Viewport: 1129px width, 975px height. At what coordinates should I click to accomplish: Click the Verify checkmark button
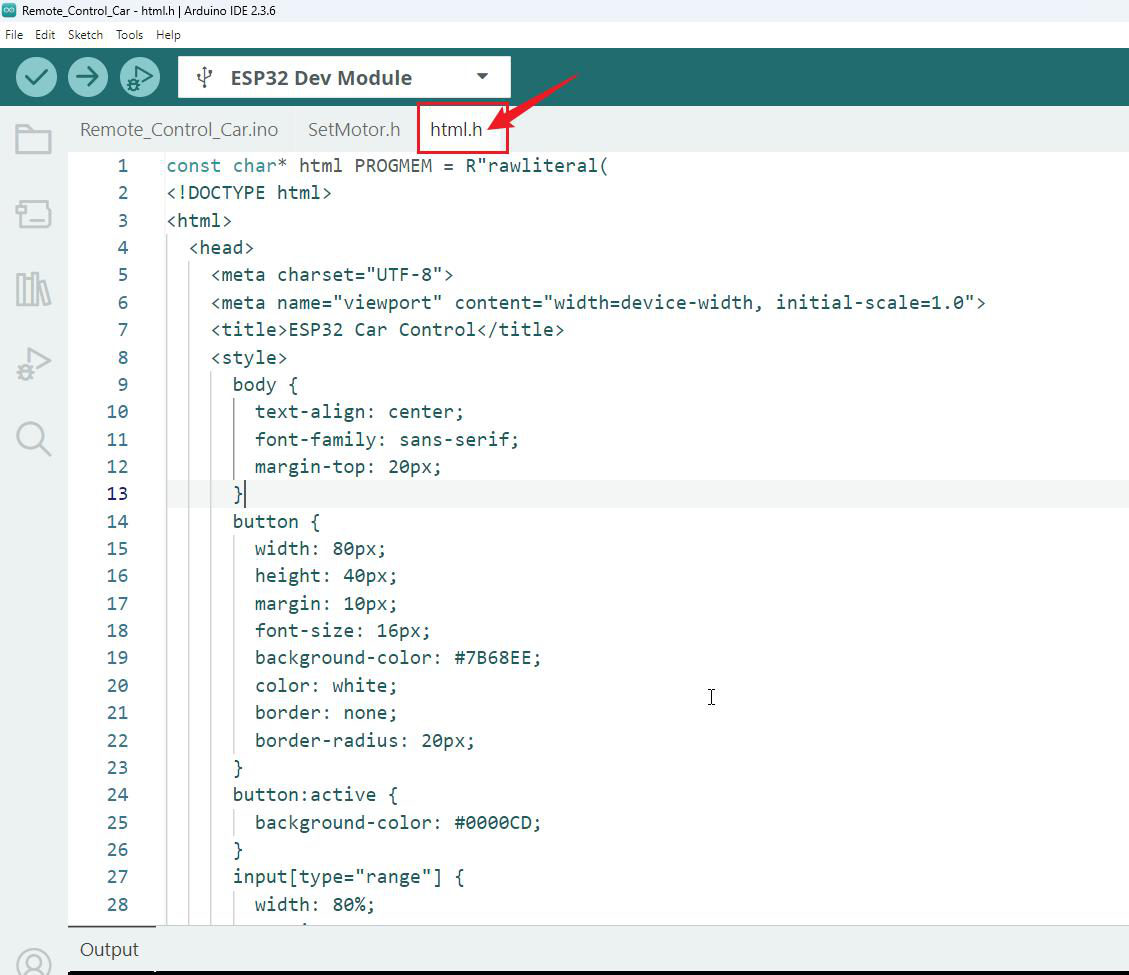[36, 77]
